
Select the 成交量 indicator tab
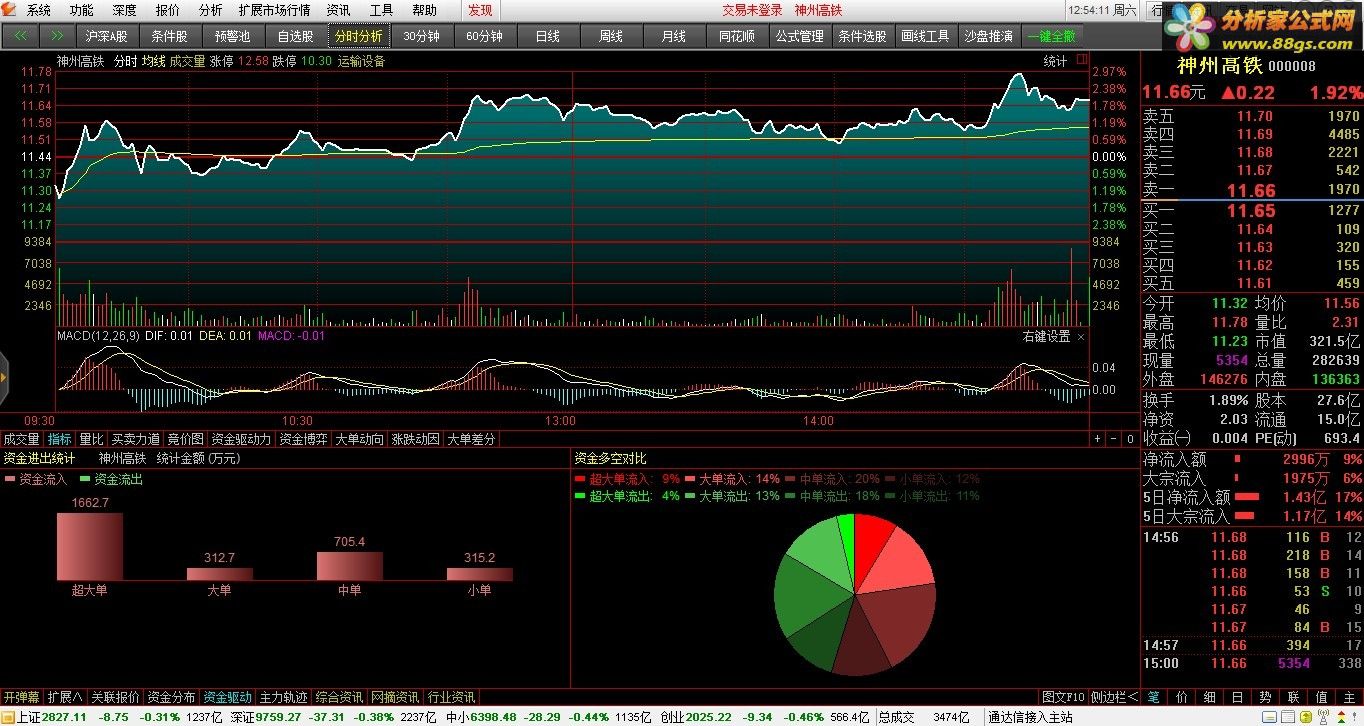tap(22, 439)
